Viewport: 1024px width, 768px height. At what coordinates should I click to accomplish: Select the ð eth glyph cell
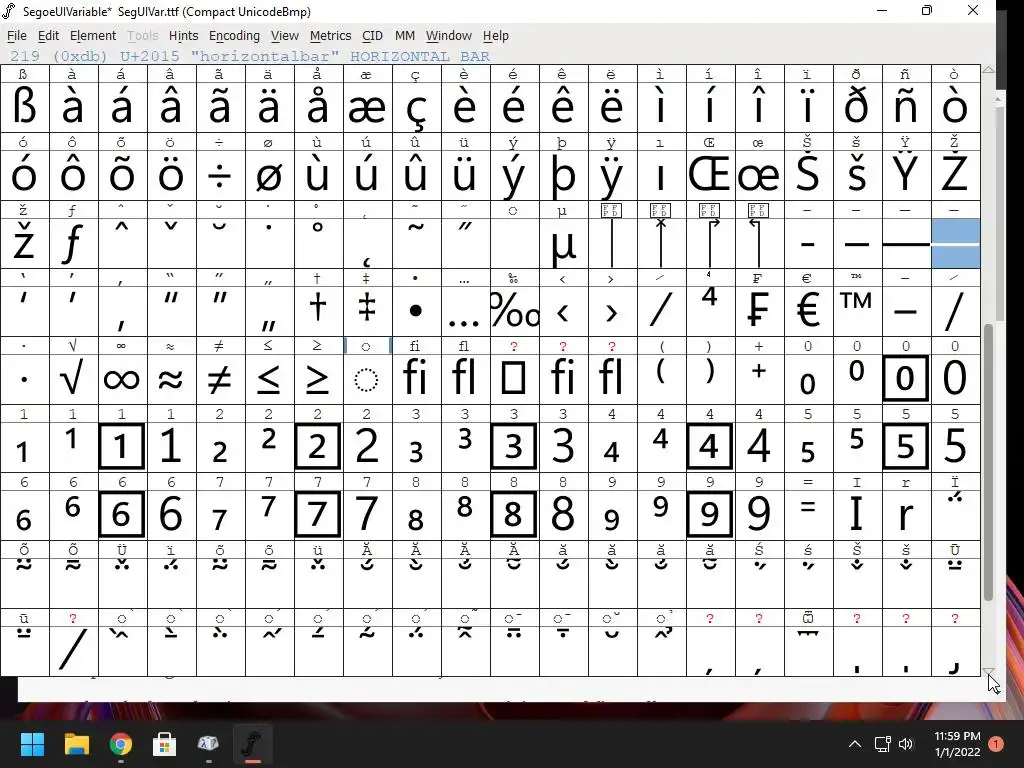[x=857, y=106]
